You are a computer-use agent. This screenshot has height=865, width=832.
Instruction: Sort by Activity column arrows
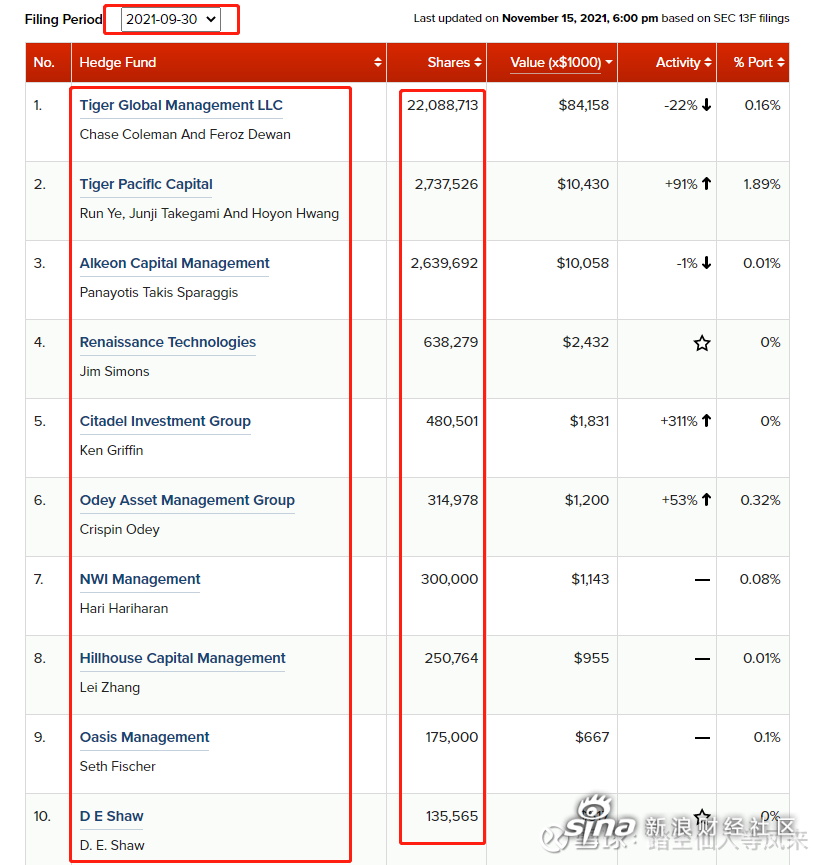tap(708, 62)
